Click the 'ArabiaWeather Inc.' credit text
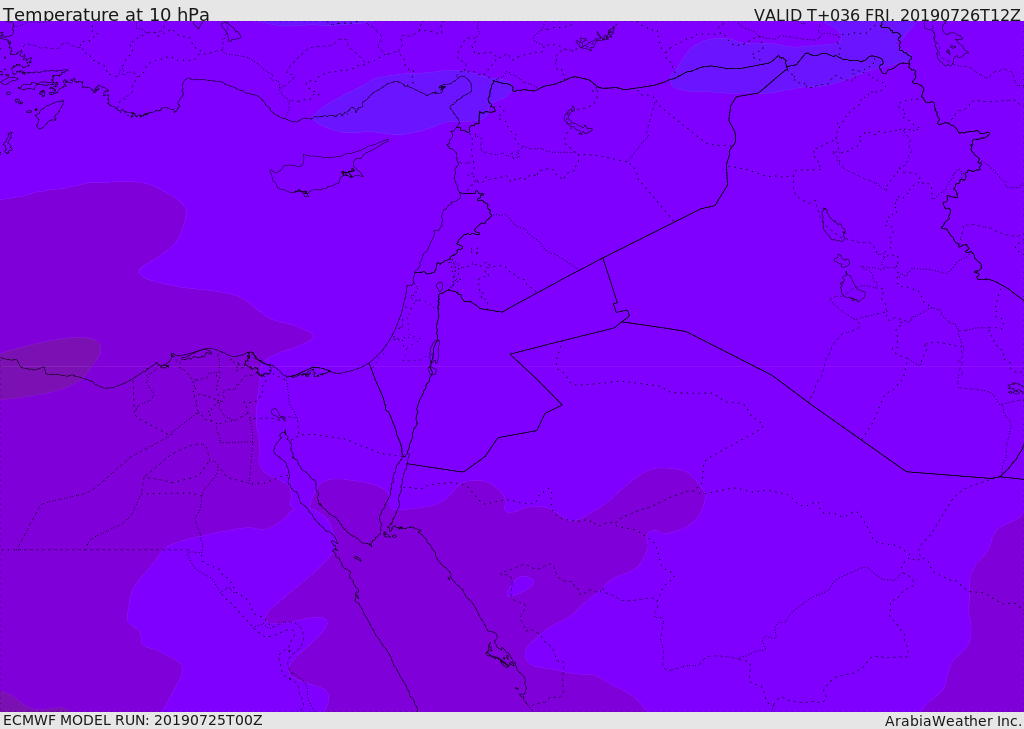The width and height of the screenshot is (1024, 729). pyautogui.click(x=953, y=721)
